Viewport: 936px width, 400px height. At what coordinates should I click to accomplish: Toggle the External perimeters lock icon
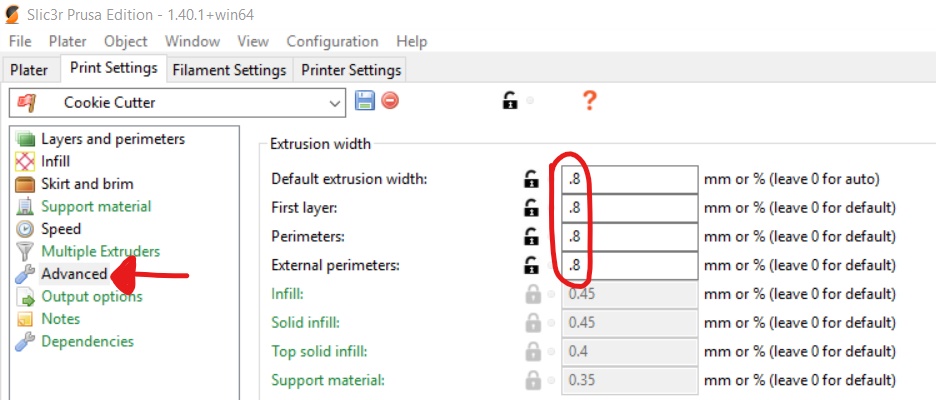point(530,266)
